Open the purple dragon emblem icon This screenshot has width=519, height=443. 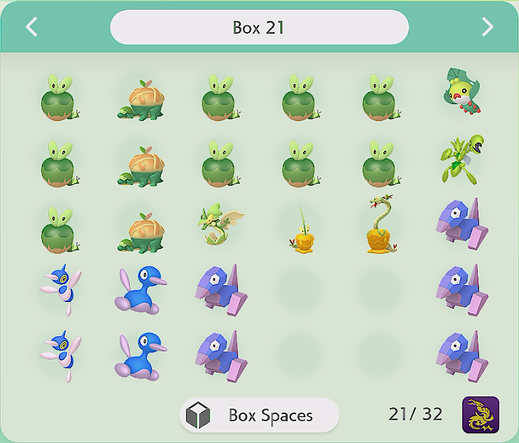[480, 415]
